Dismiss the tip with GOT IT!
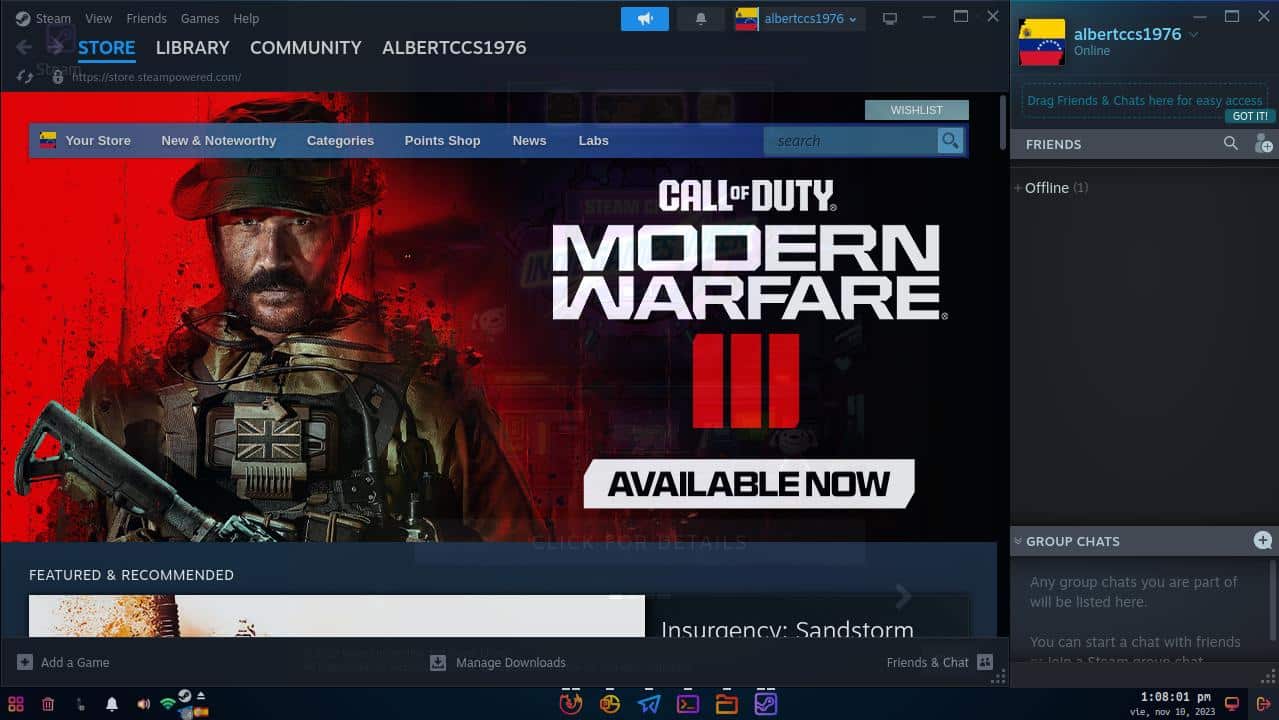Image resolution: width=1279 pixels, height=720 pixels. tap(1250, 116)
